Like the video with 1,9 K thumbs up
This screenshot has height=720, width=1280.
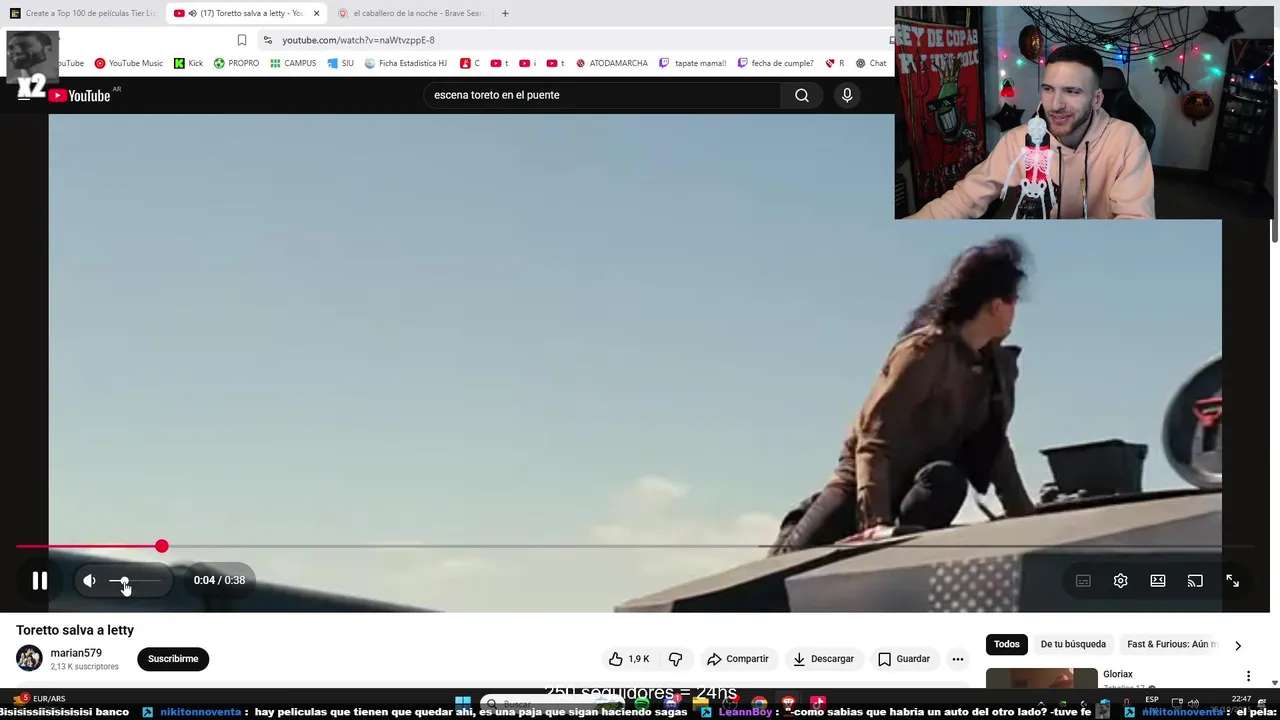630,659
